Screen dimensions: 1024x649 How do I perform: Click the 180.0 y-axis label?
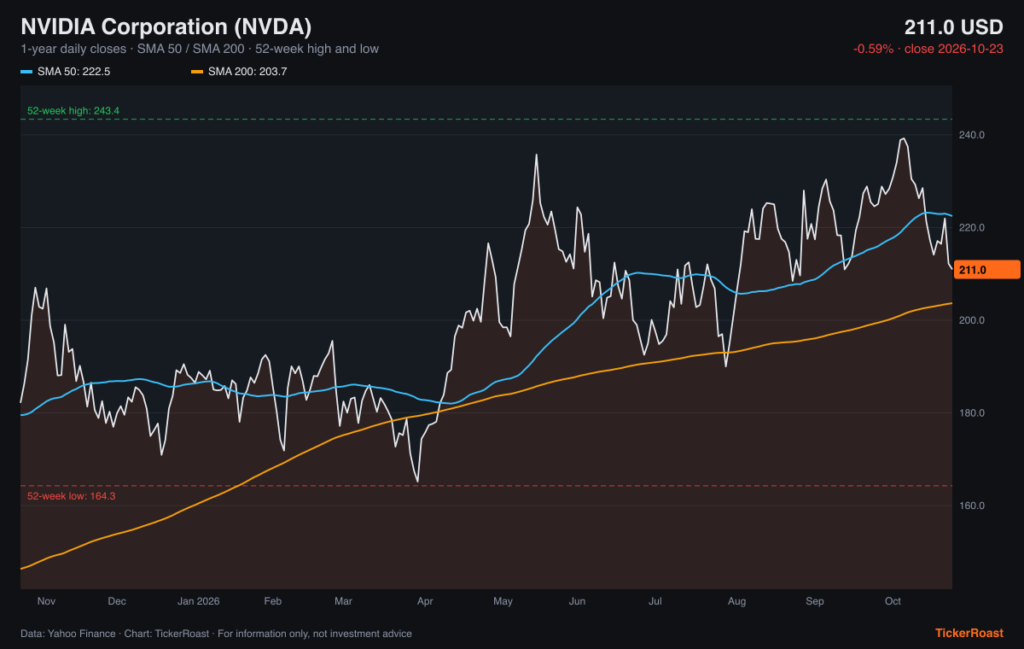972,413
